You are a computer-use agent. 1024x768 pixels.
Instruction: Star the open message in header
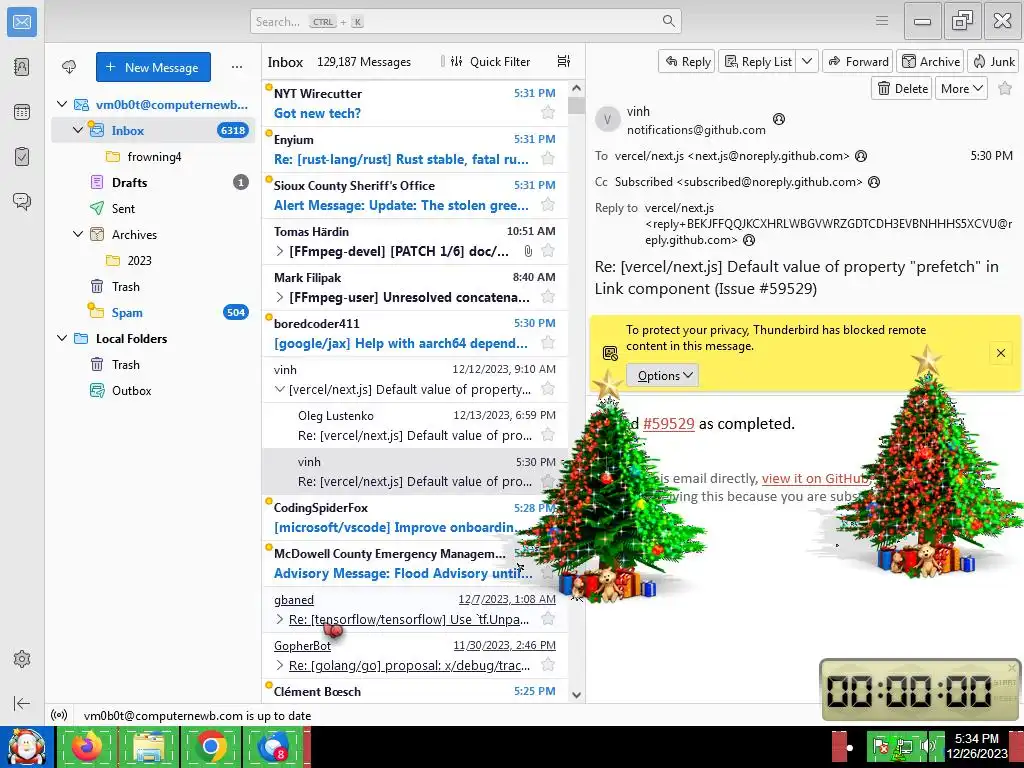[x=1005, y=88]
